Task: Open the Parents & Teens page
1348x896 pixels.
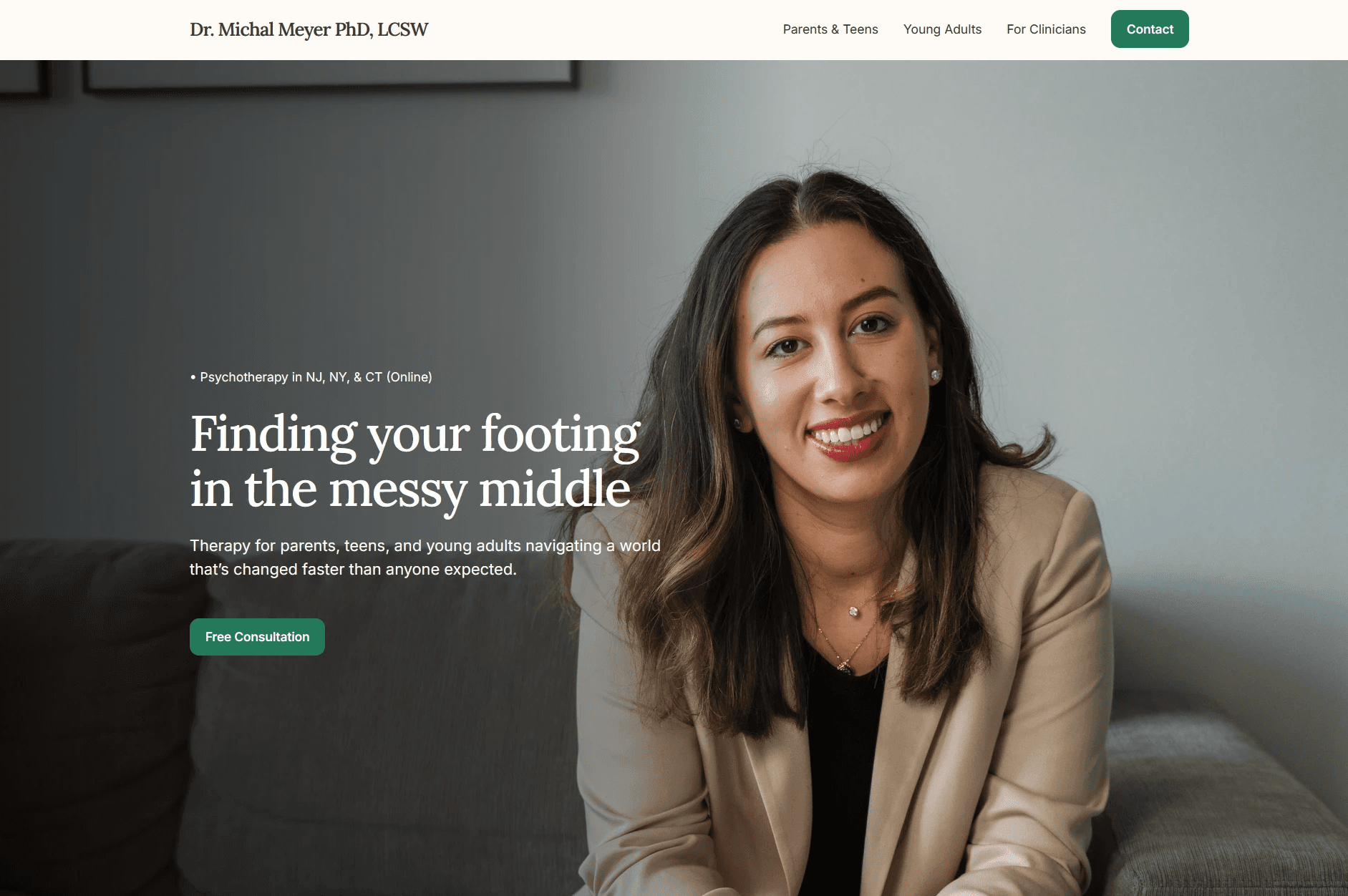Action: [x=830, y=29]
